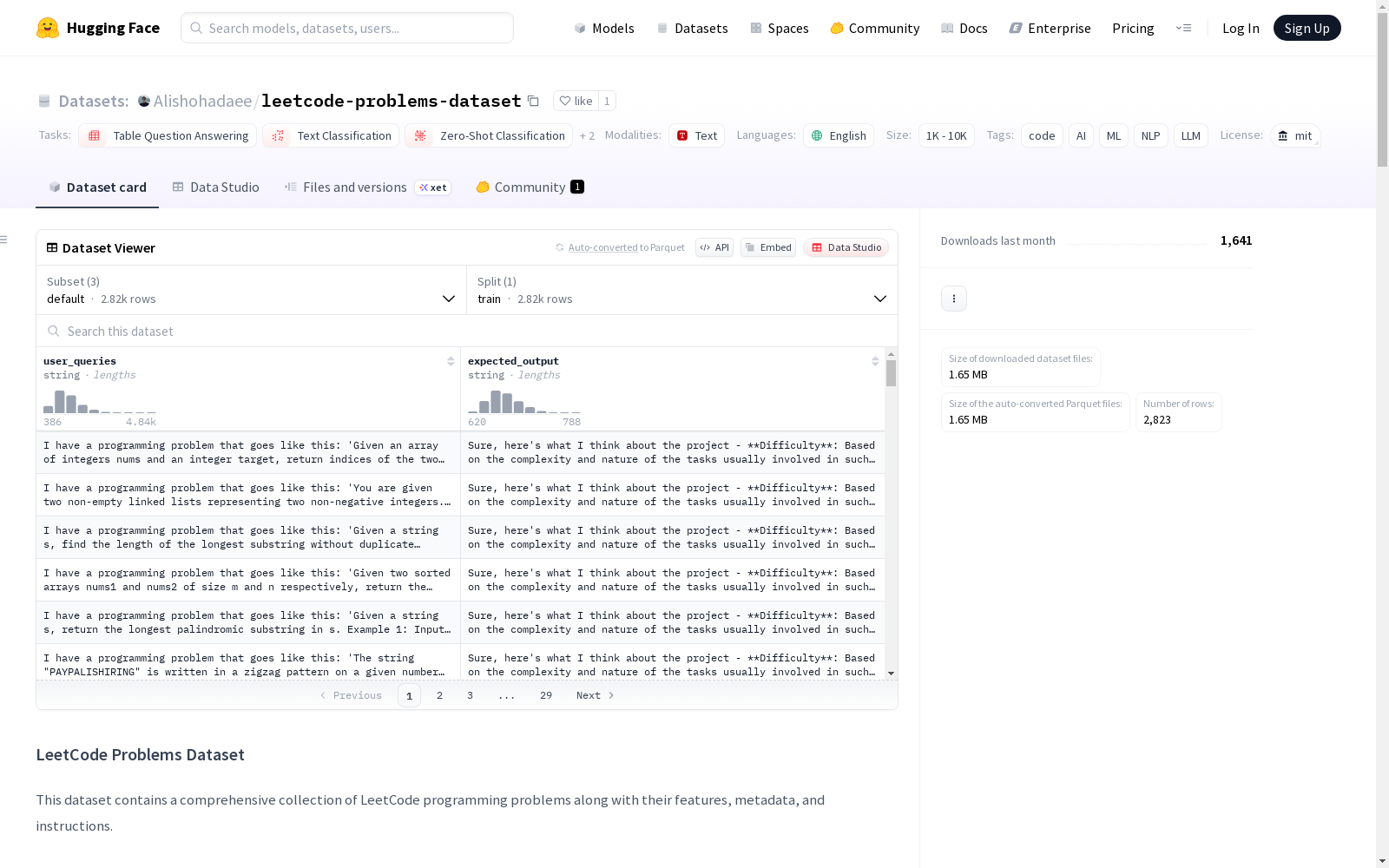Select the Text modality tag
Screen dimensions: 1389x868
pos(696,135)
